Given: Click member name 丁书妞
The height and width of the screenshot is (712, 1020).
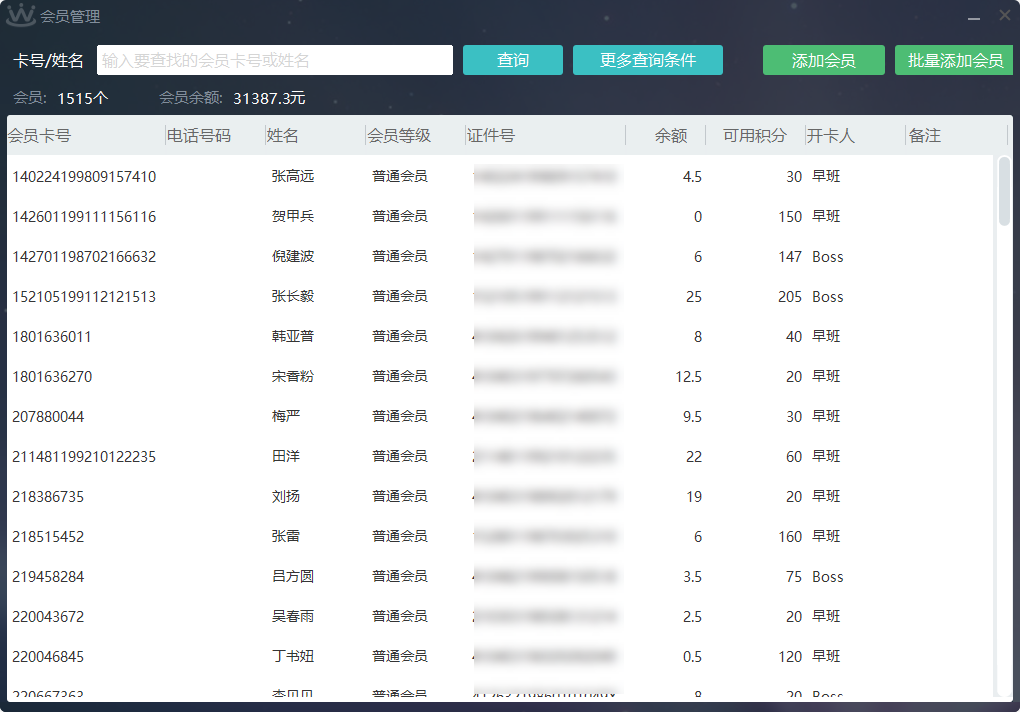Looking at the screenshot, I should coord(293,657).
